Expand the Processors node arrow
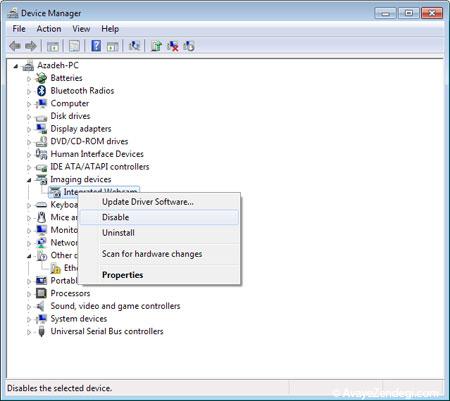Viewport: 450px width, 401px height. coord(29,294)
